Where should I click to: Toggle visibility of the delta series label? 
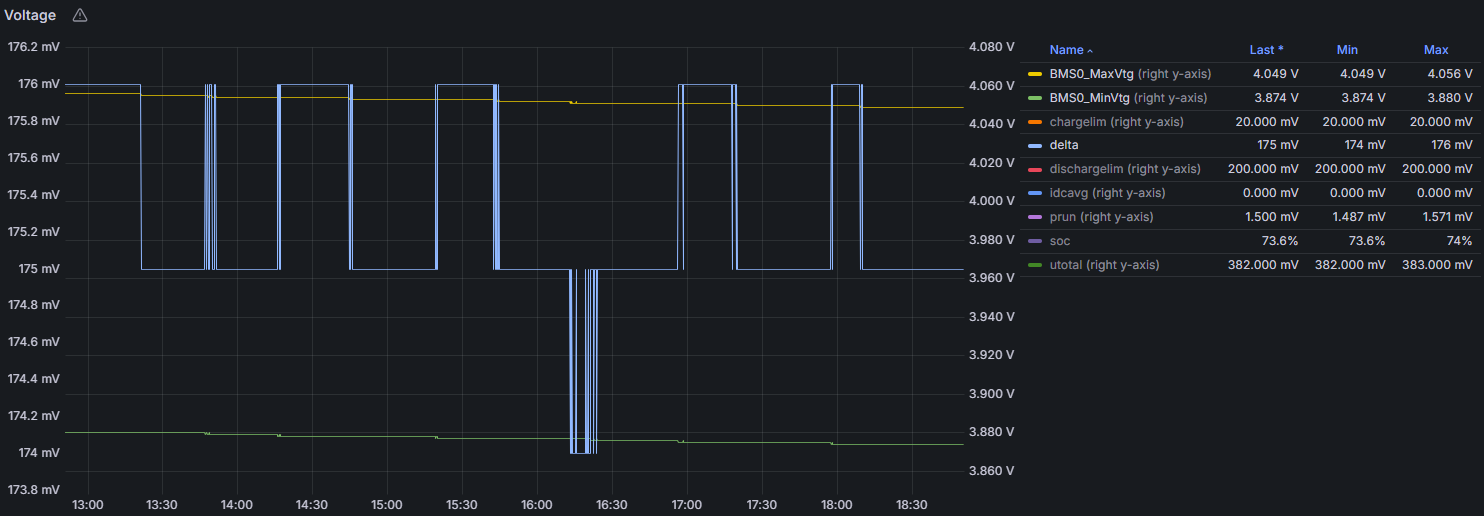[1063, 146]
